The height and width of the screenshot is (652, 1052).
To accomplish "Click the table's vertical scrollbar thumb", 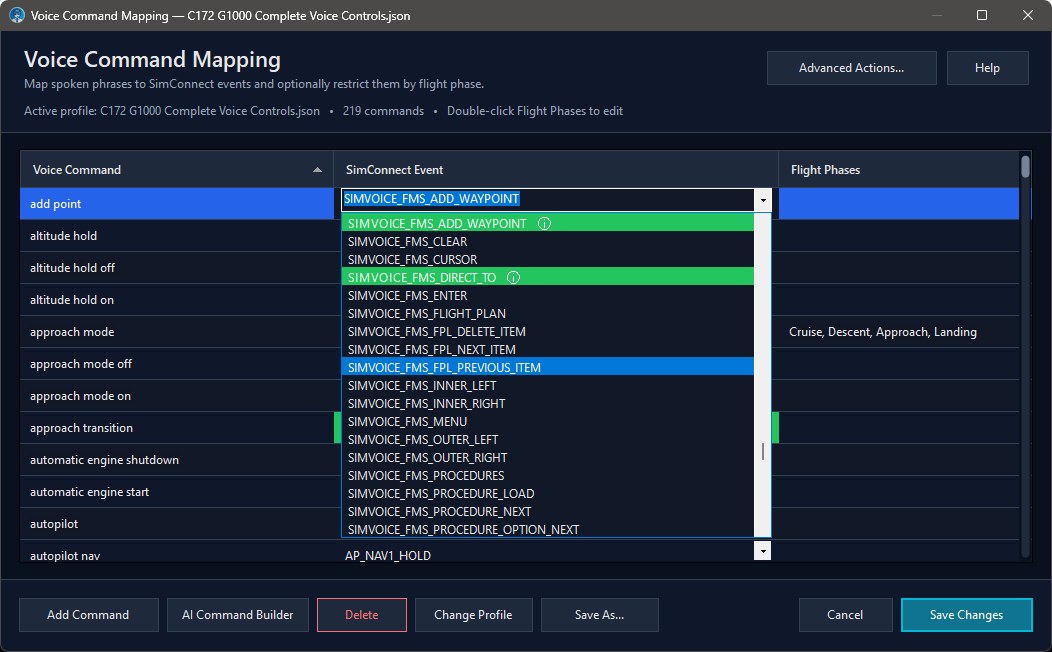I will [x=1025, y=166].
